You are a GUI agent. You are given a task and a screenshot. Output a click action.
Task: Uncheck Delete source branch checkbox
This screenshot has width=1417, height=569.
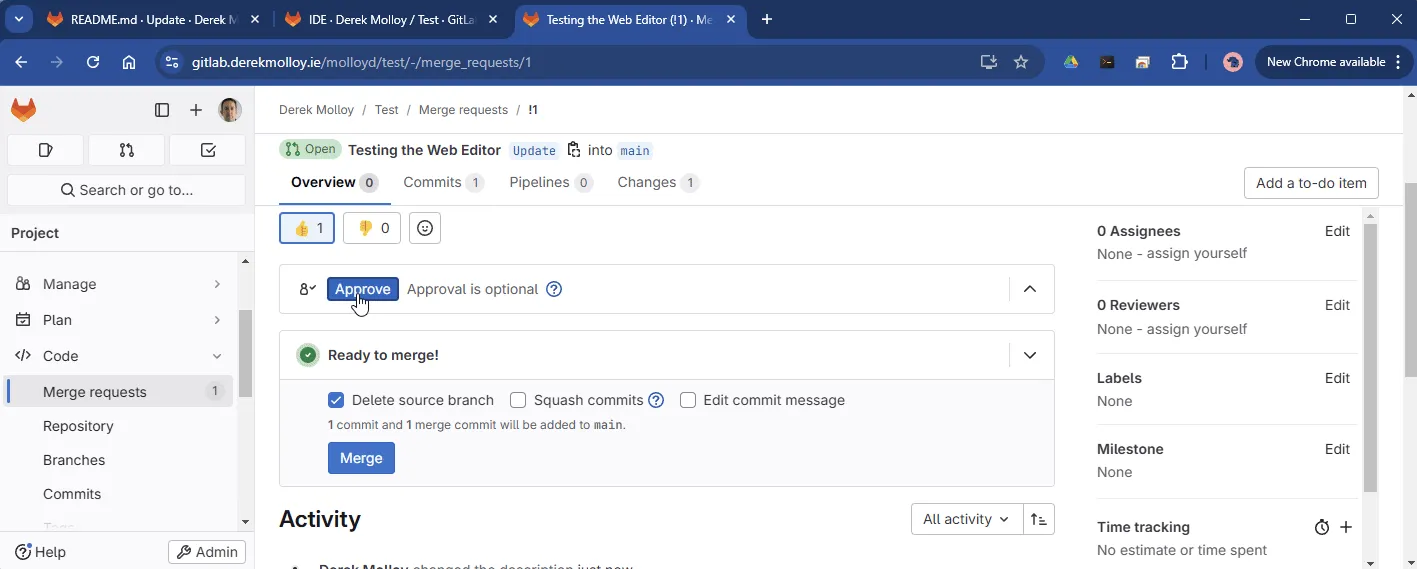pos(336,400)
